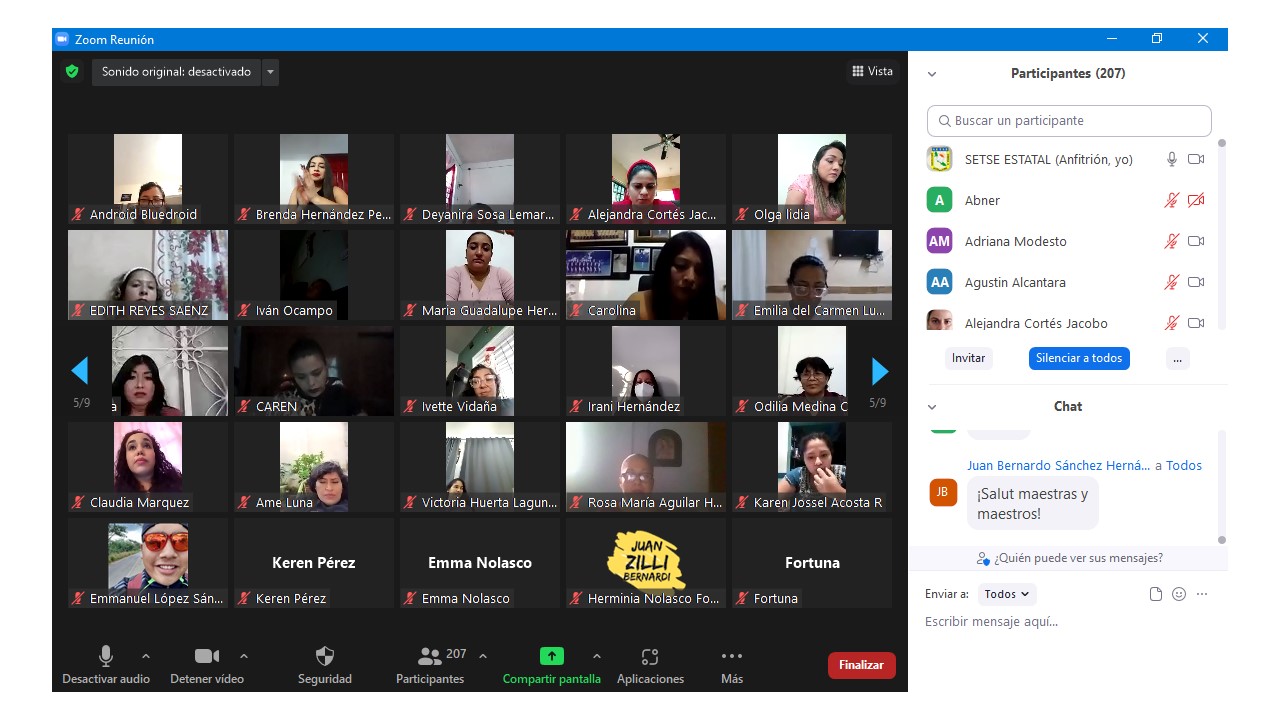Select Fortuna name tile
The height and width of the screenshot is (720, 1280).
click(x=812, y=563)
